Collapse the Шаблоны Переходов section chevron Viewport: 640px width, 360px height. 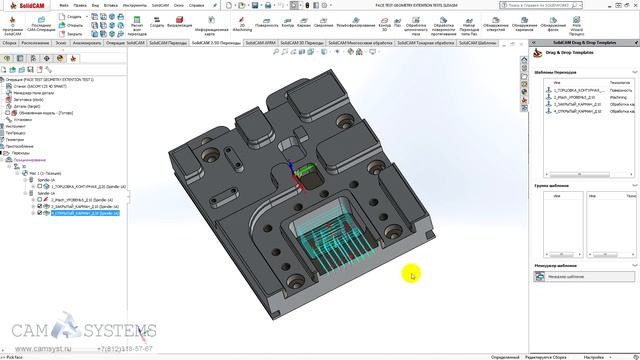tap(635, 72)
